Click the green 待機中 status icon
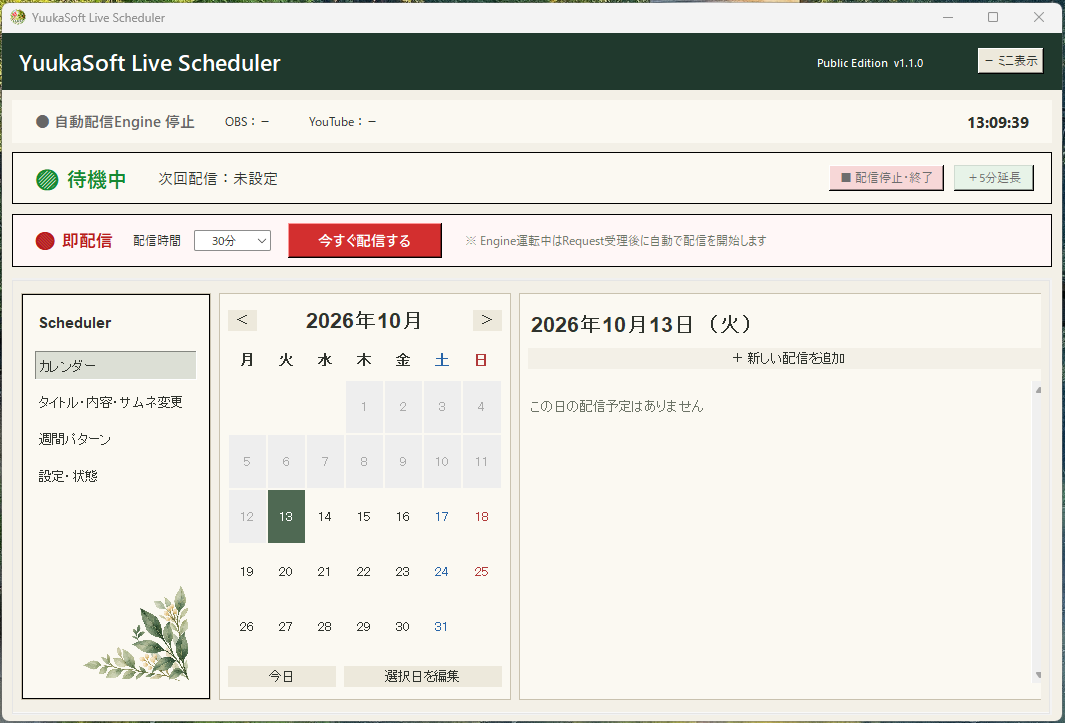Image resolution: width=1065 pixels, height=723 pixels. pyautogui.click(x=47, y=179)
